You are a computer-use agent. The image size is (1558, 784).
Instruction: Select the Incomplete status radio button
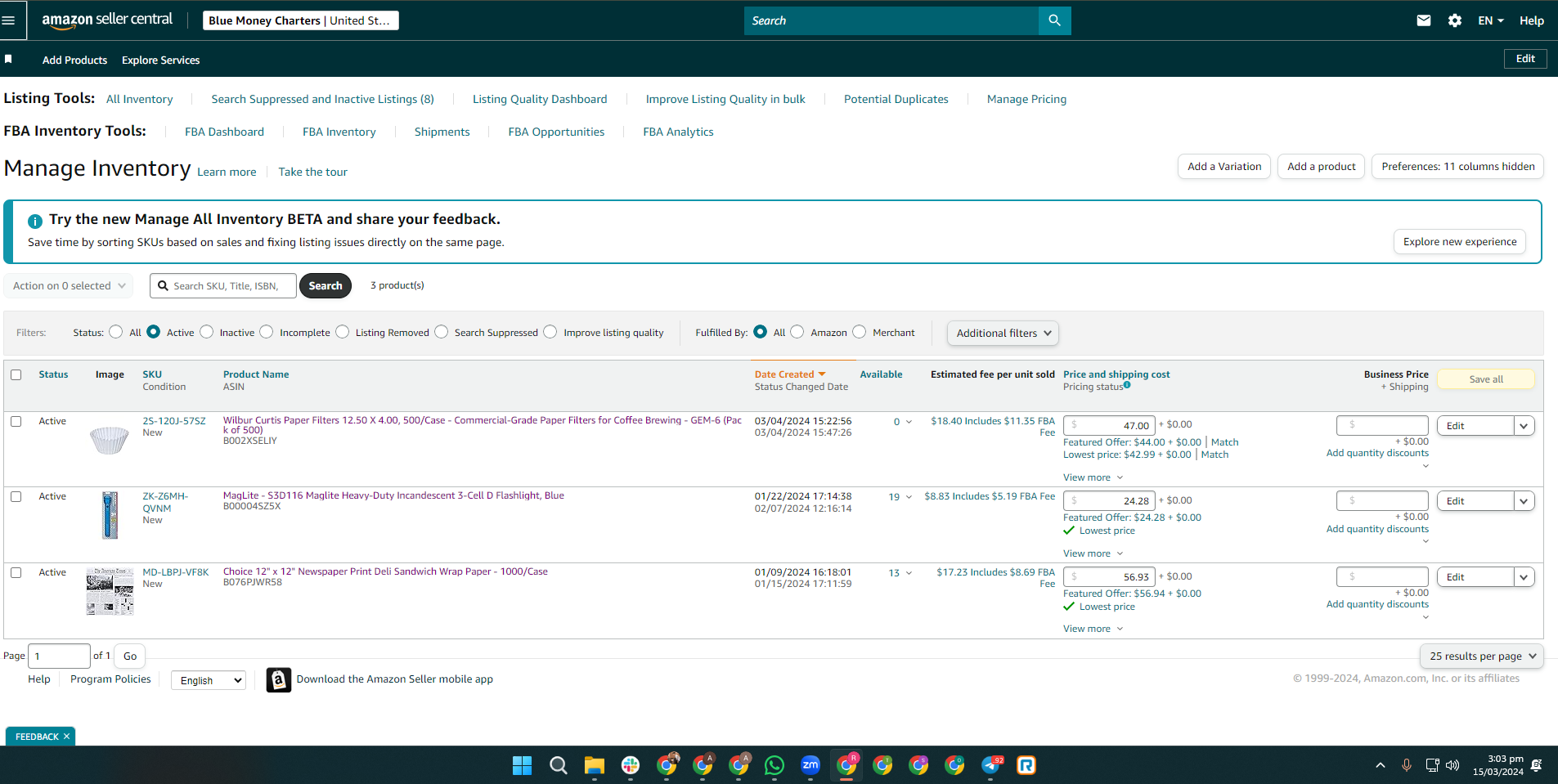click(267, 332)
